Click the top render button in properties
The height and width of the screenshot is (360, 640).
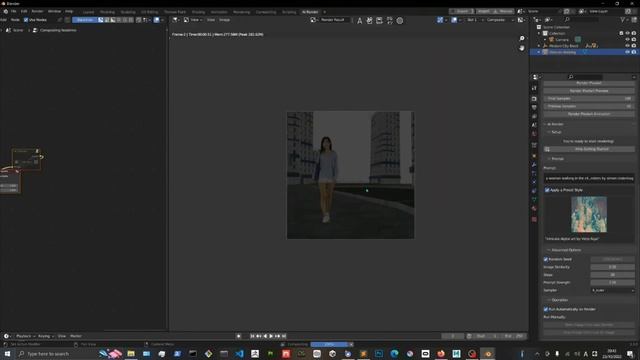pos(589,83)
